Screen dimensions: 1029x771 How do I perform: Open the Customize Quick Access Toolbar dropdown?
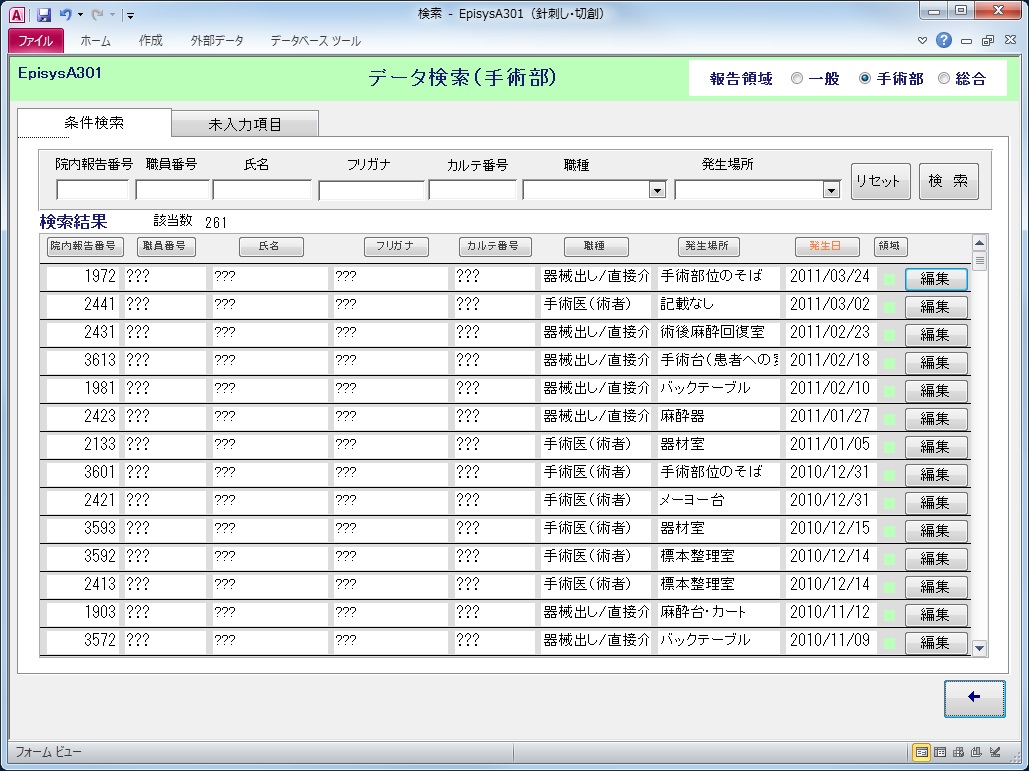click(131, 16)
